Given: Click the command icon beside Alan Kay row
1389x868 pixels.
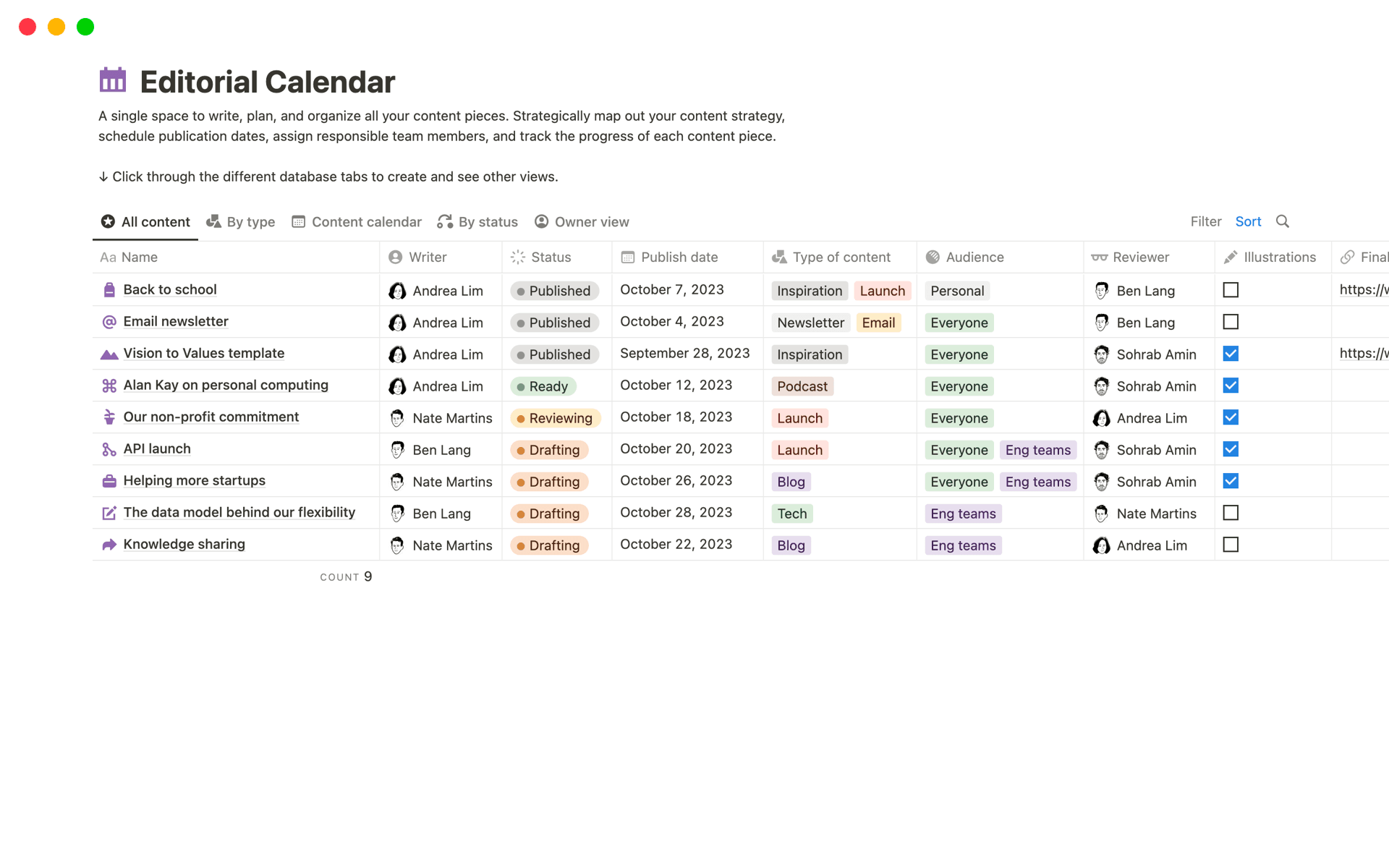Looking at the screenshot, I should (109, 386).
